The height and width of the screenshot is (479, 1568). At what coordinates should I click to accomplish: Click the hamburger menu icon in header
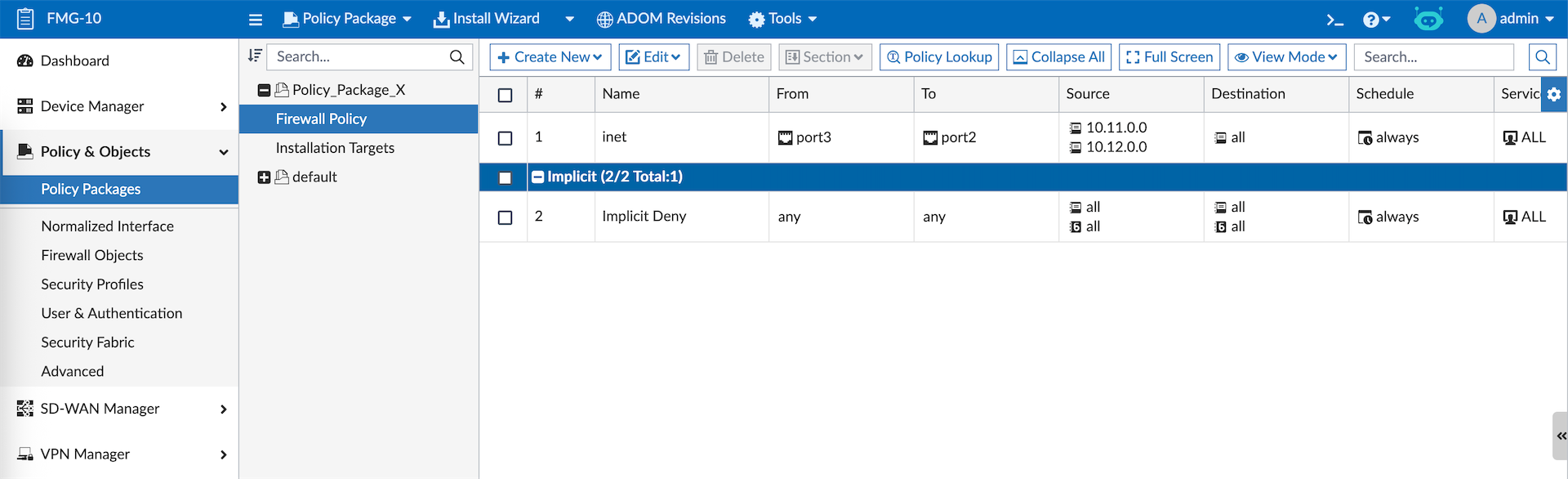click(x=256, y=20)
